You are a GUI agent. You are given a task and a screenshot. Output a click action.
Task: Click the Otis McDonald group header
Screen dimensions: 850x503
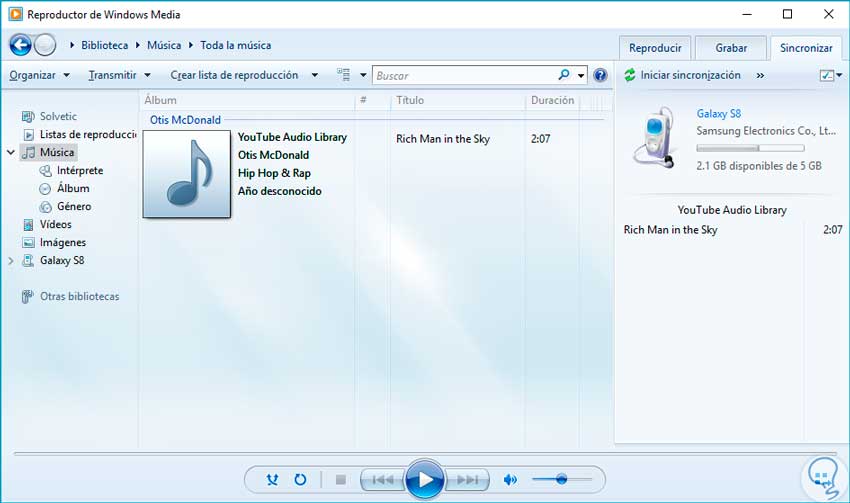tap(185, 120)
